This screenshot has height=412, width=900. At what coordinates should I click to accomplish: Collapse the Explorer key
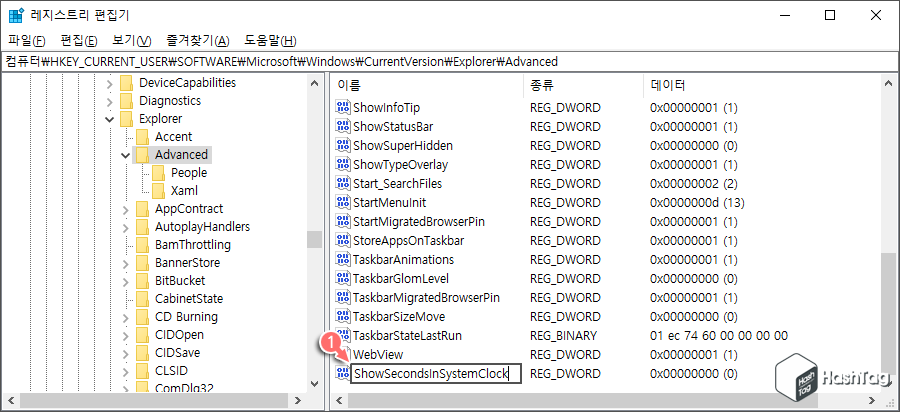(x=110, y=119)
